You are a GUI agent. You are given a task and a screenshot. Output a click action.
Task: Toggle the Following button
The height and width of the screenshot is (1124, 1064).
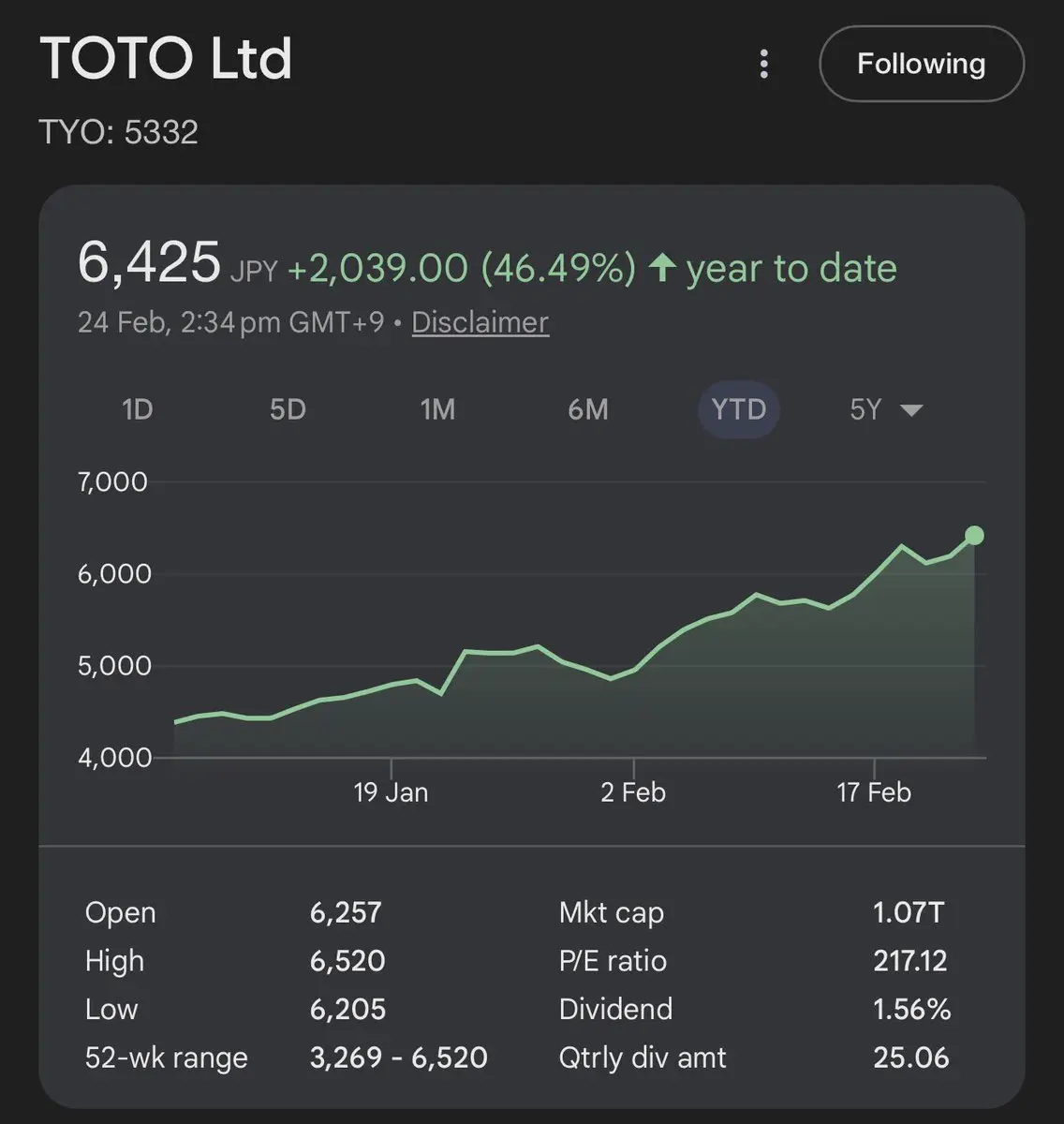point(921,64)
